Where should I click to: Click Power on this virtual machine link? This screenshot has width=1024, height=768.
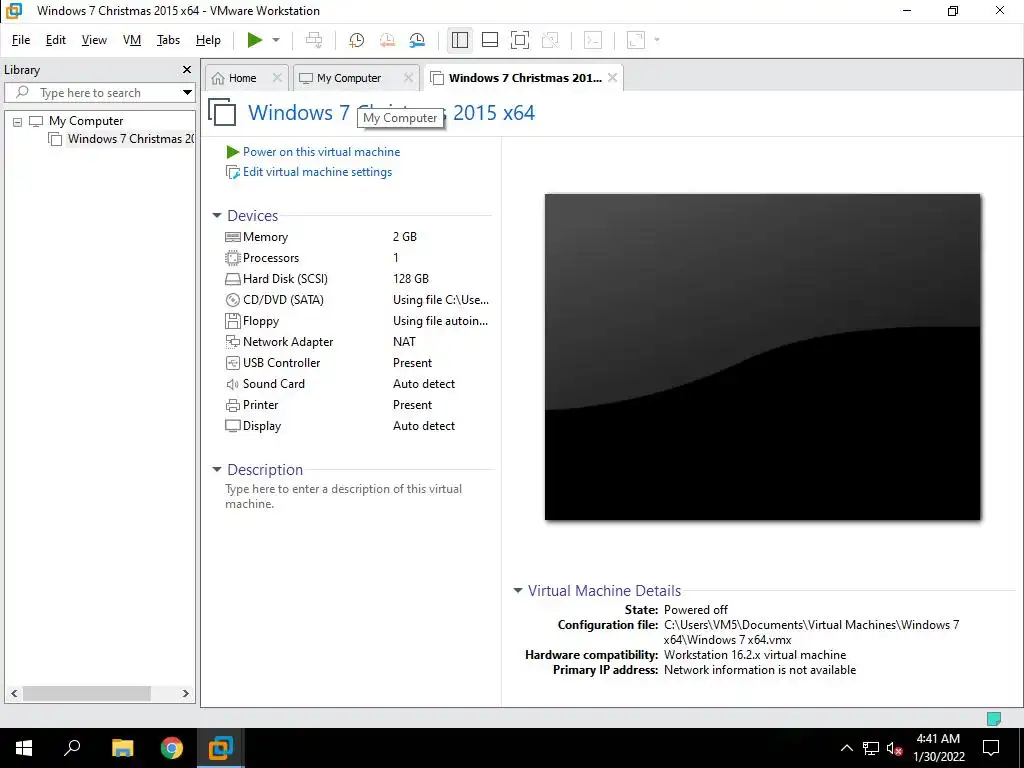coord(321,152)
